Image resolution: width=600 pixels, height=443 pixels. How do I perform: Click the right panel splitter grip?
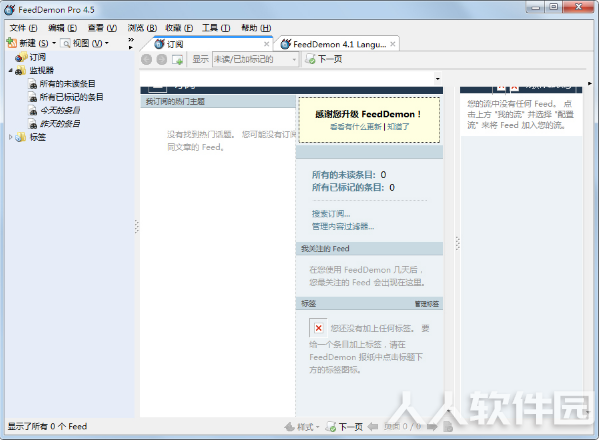click(458, 243)
